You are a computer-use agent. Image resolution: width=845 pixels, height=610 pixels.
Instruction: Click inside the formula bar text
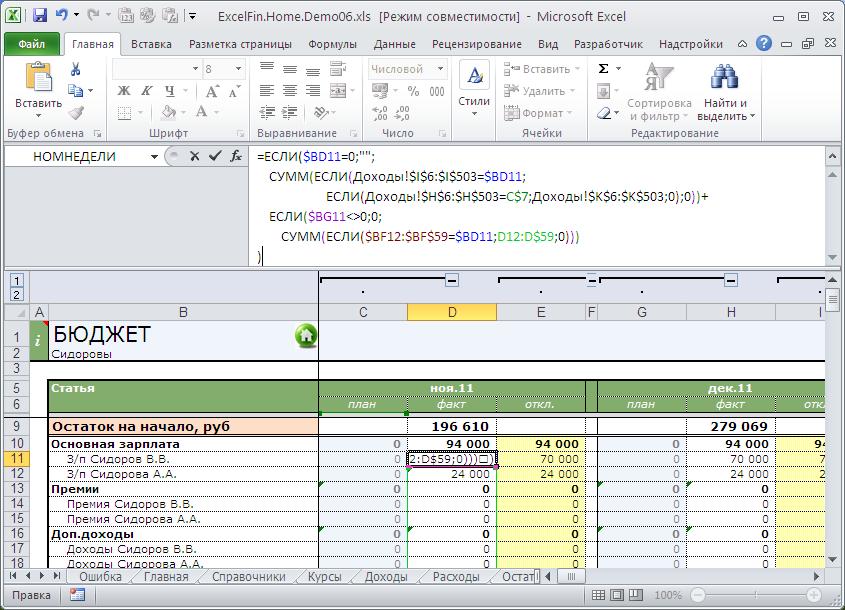(x=536, y=206)
